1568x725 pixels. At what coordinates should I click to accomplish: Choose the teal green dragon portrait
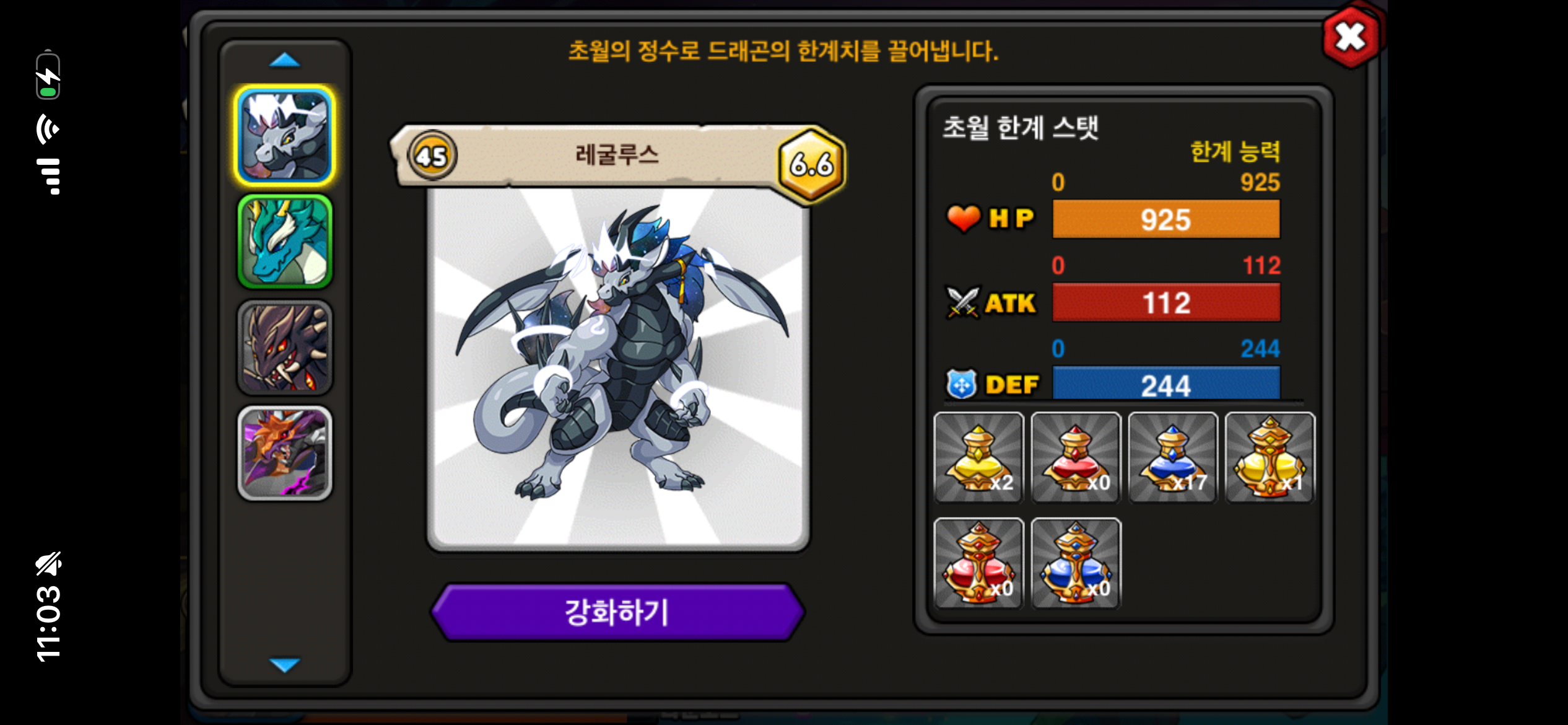(285, 242)
